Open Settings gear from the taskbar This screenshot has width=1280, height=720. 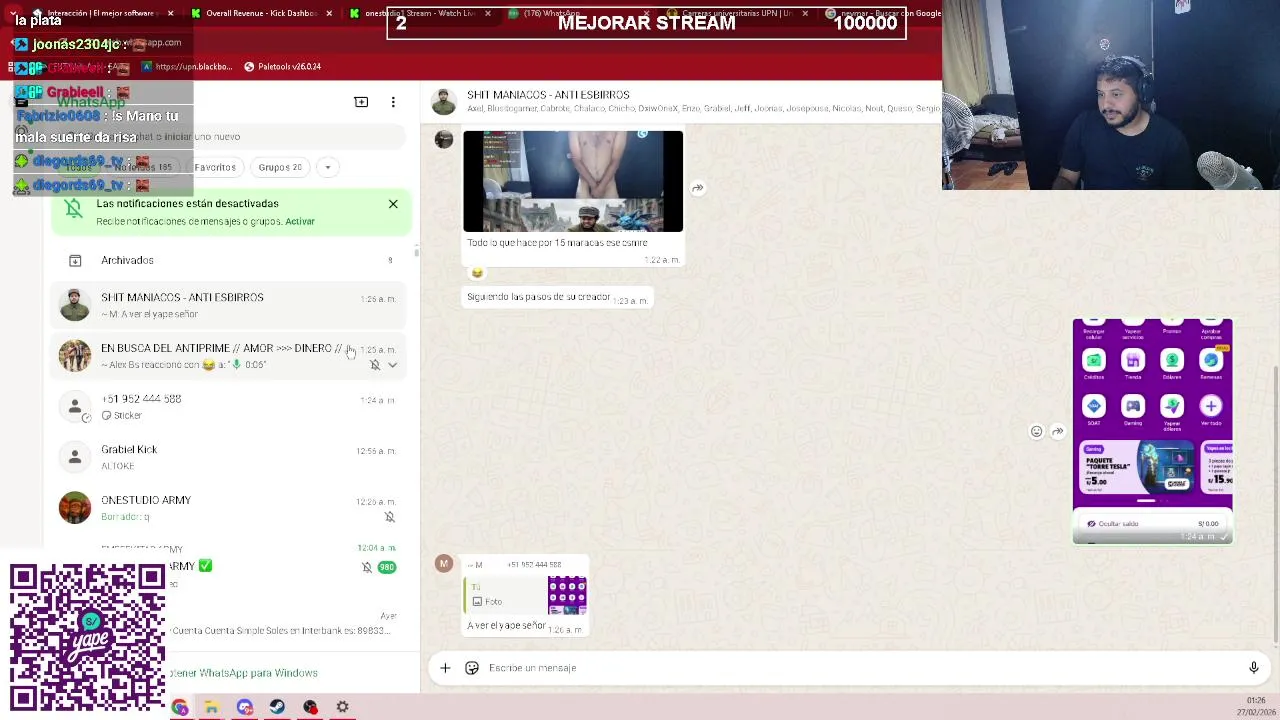click(x=342, y=707)
